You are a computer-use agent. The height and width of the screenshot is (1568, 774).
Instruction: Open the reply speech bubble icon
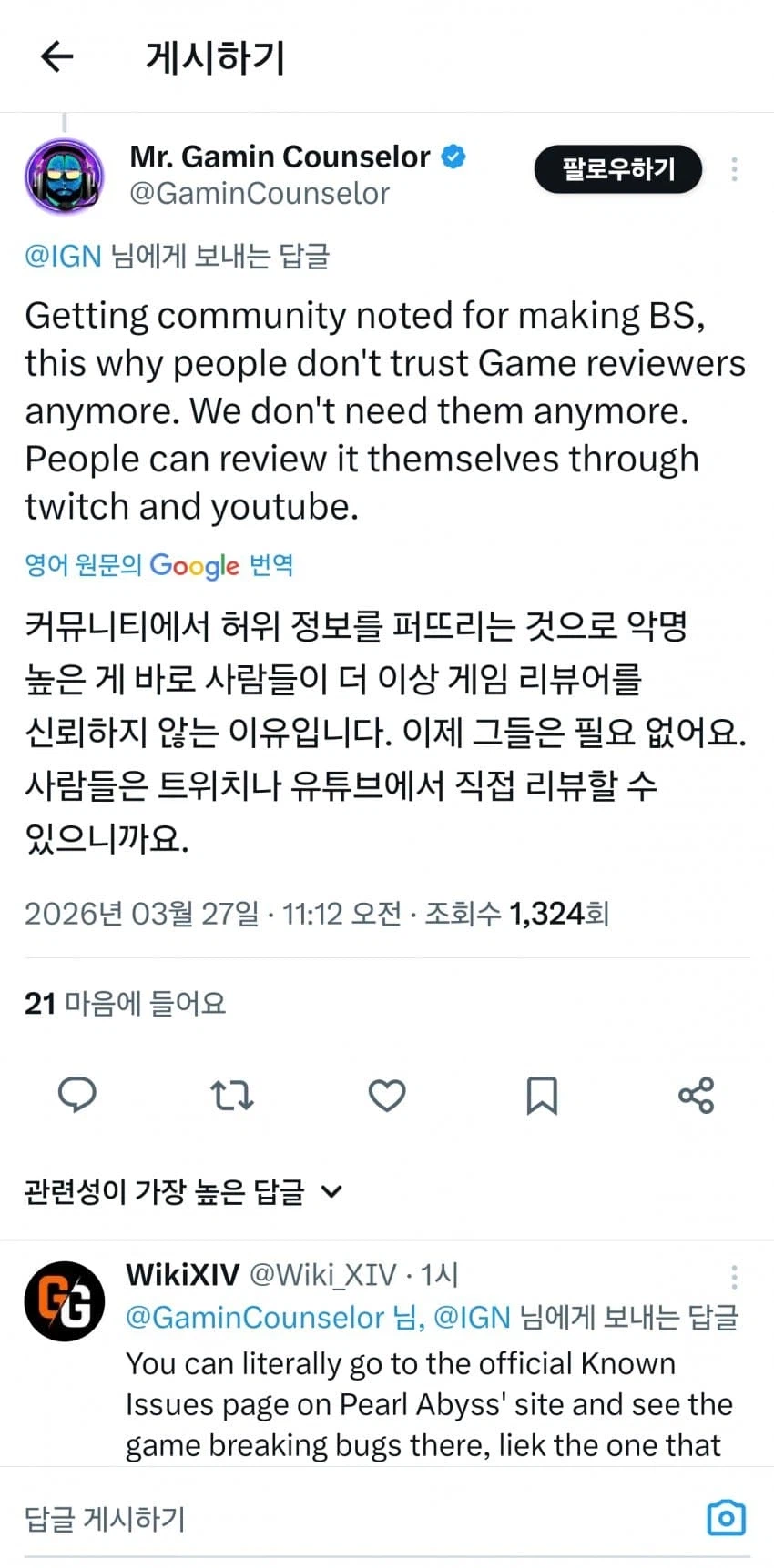click(76, 1096)
